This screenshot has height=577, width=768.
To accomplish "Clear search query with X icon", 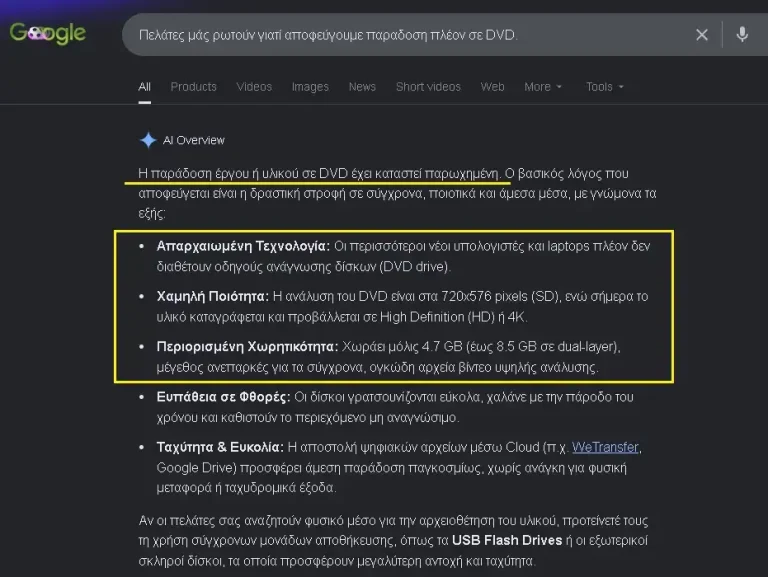I will 701,35.
